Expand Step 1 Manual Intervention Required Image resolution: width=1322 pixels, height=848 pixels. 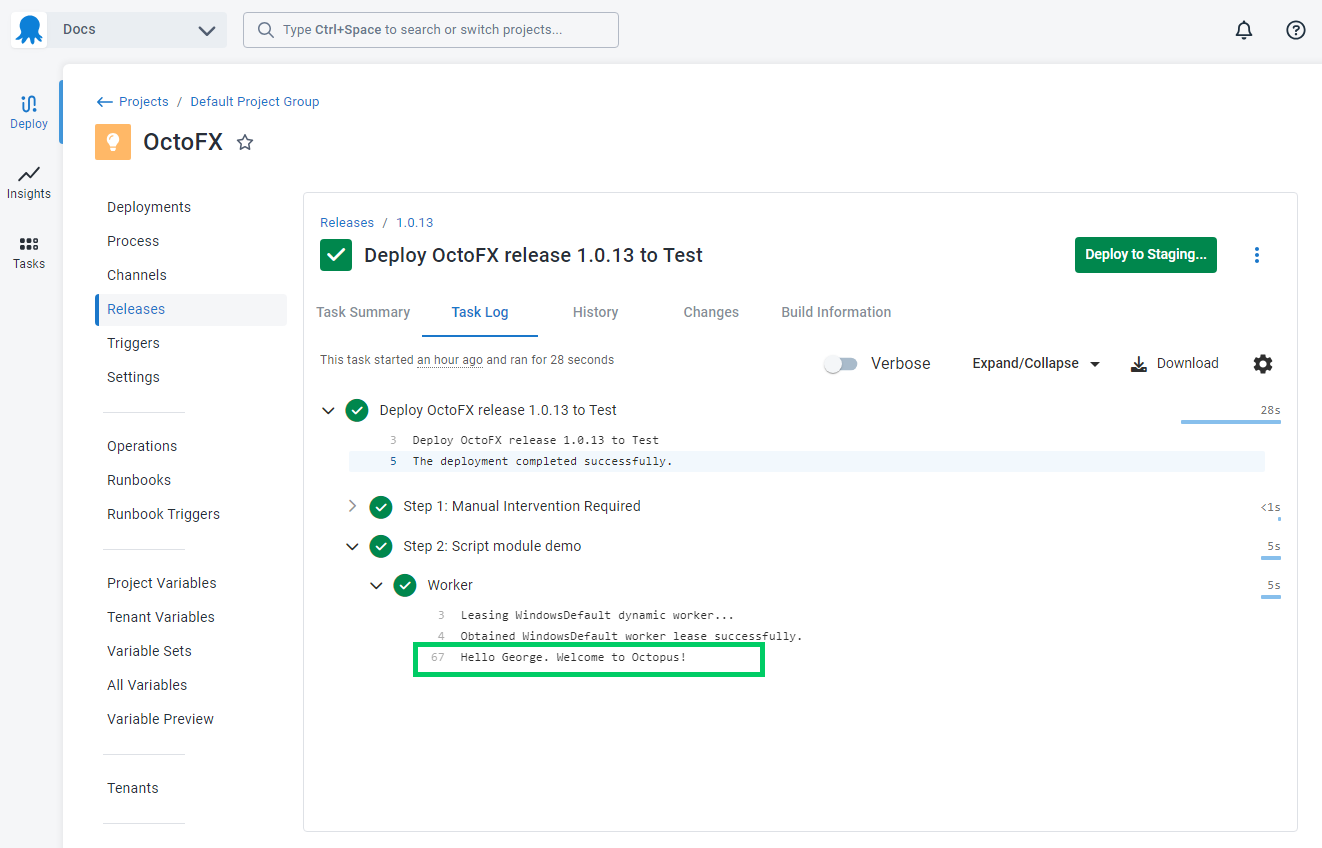[x=352, y=506]
